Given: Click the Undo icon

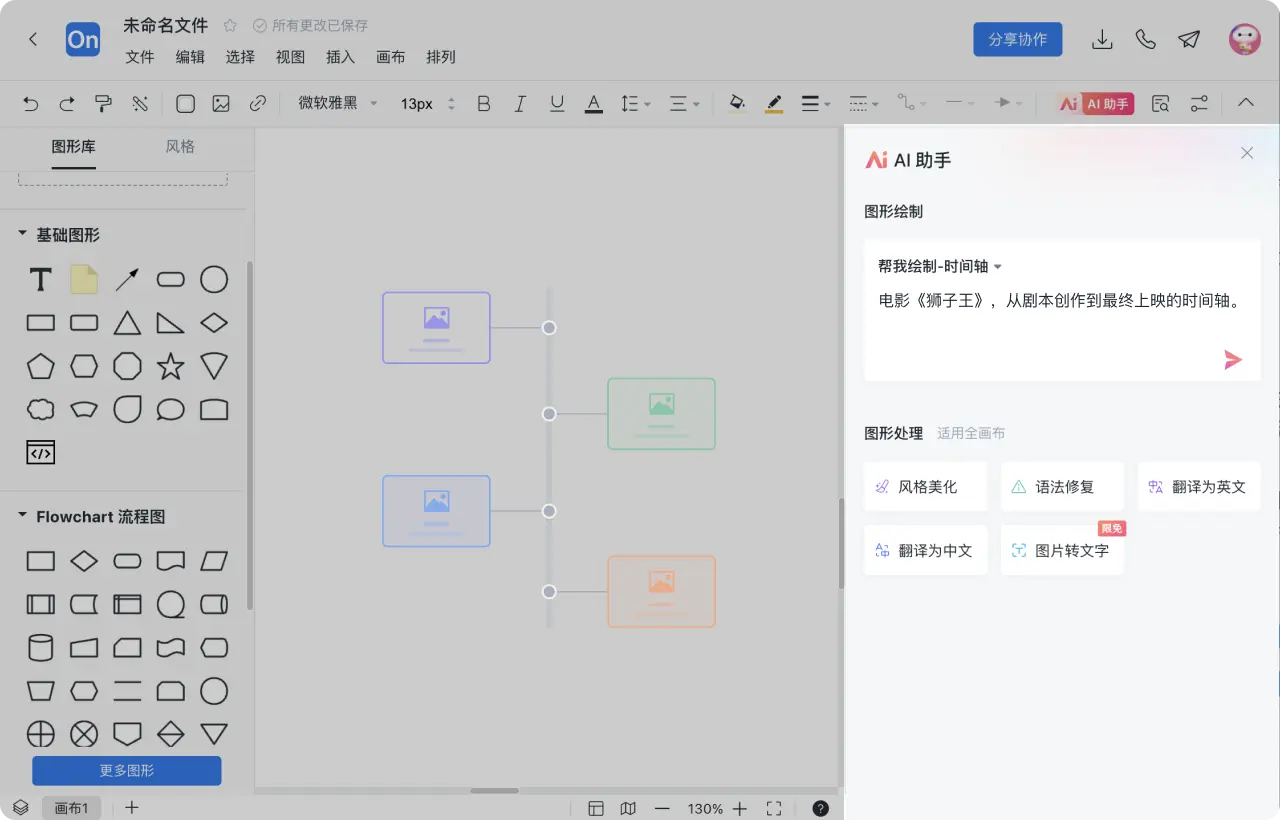Looking at the screenshot, I should pos(29,103).
